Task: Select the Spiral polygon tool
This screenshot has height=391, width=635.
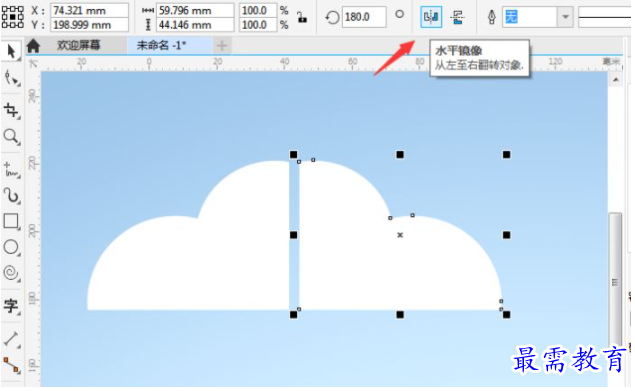Action: pos(11,272)
